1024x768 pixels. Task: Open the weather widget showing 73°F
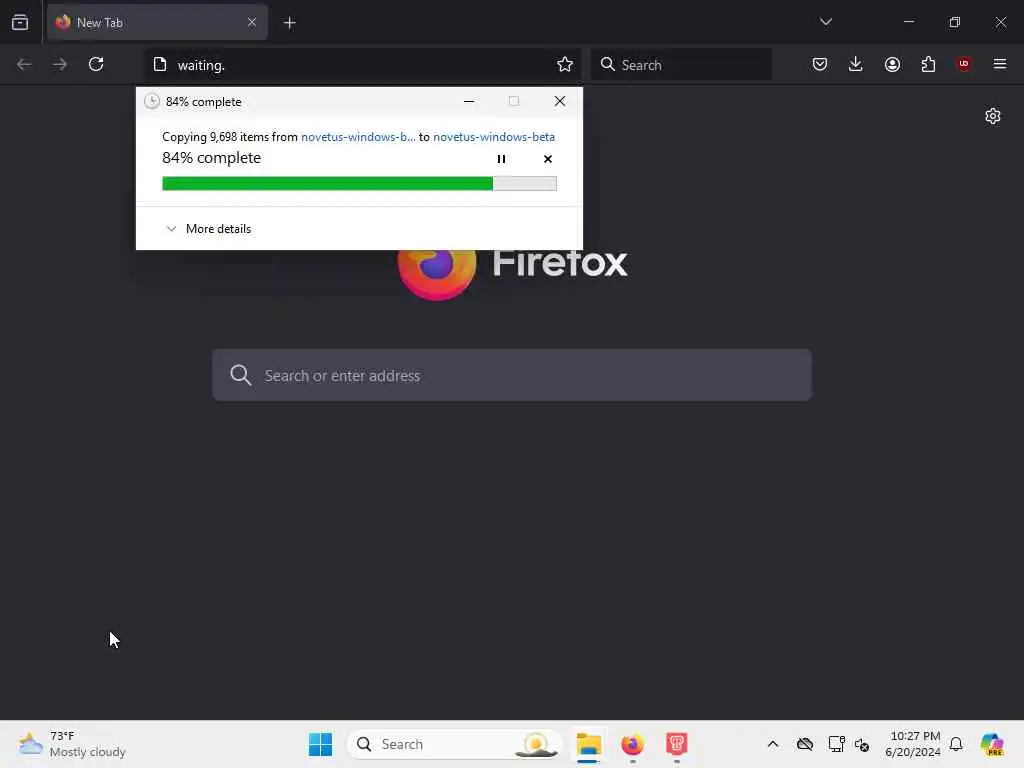pyautogui.click(x=72, y=744)
